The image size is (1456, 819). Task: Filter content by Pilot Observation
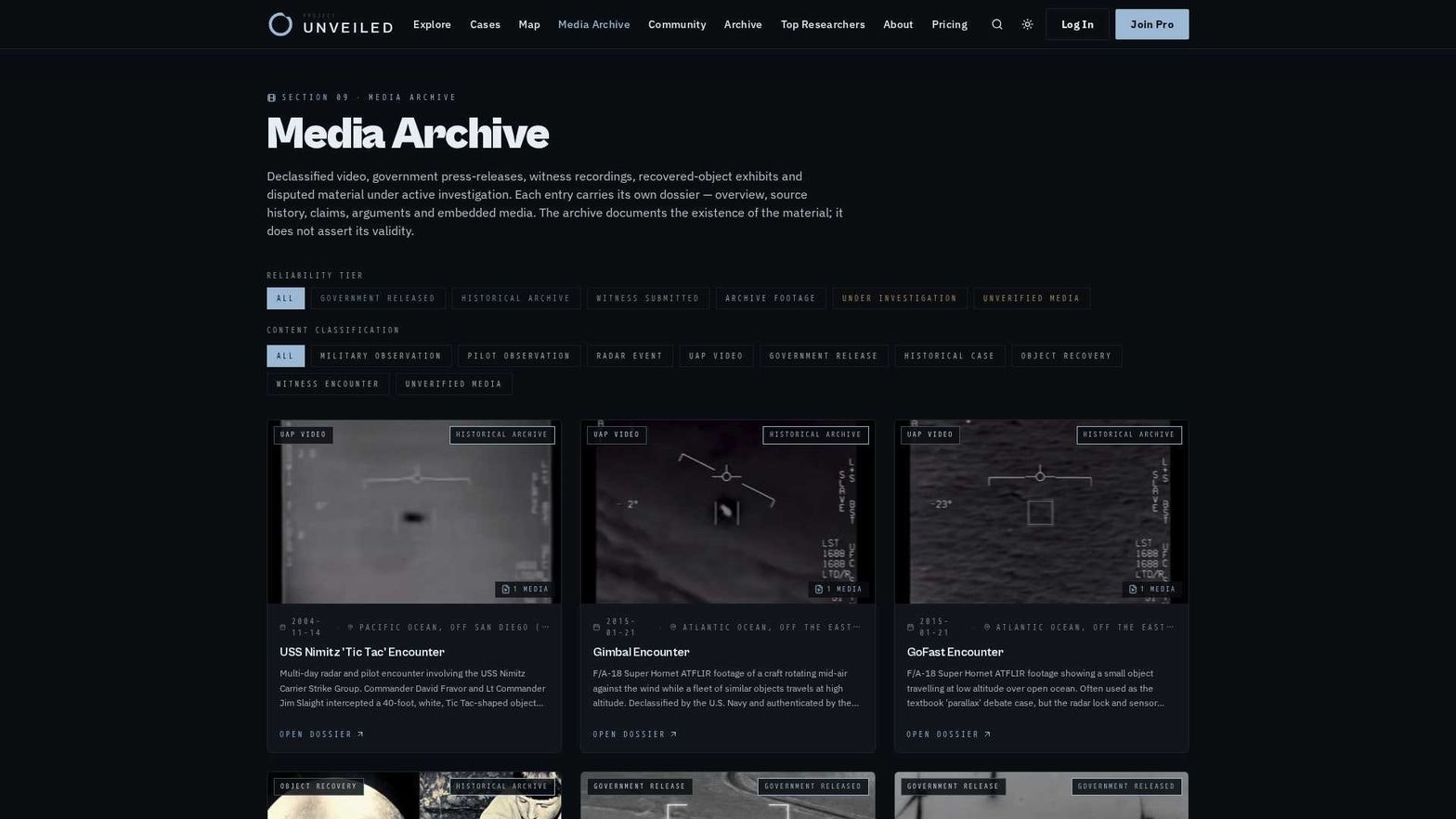point(519,356)
